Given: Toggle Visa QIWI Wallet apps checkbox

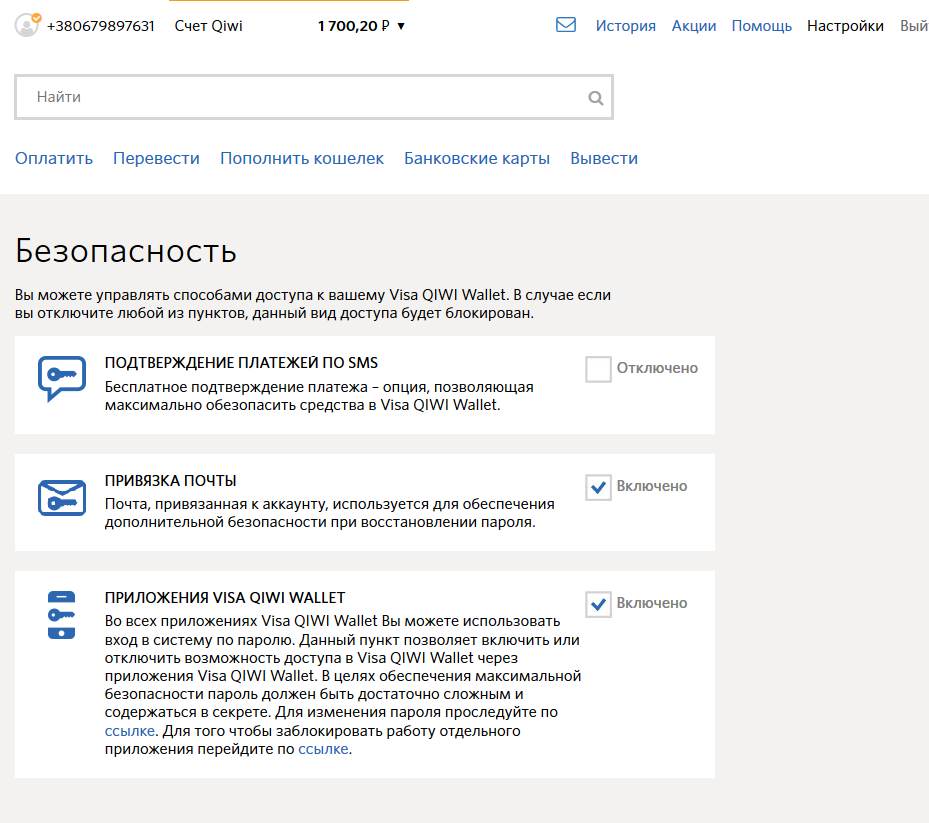Looking at the screenshot, I should [x=598, y=604].
